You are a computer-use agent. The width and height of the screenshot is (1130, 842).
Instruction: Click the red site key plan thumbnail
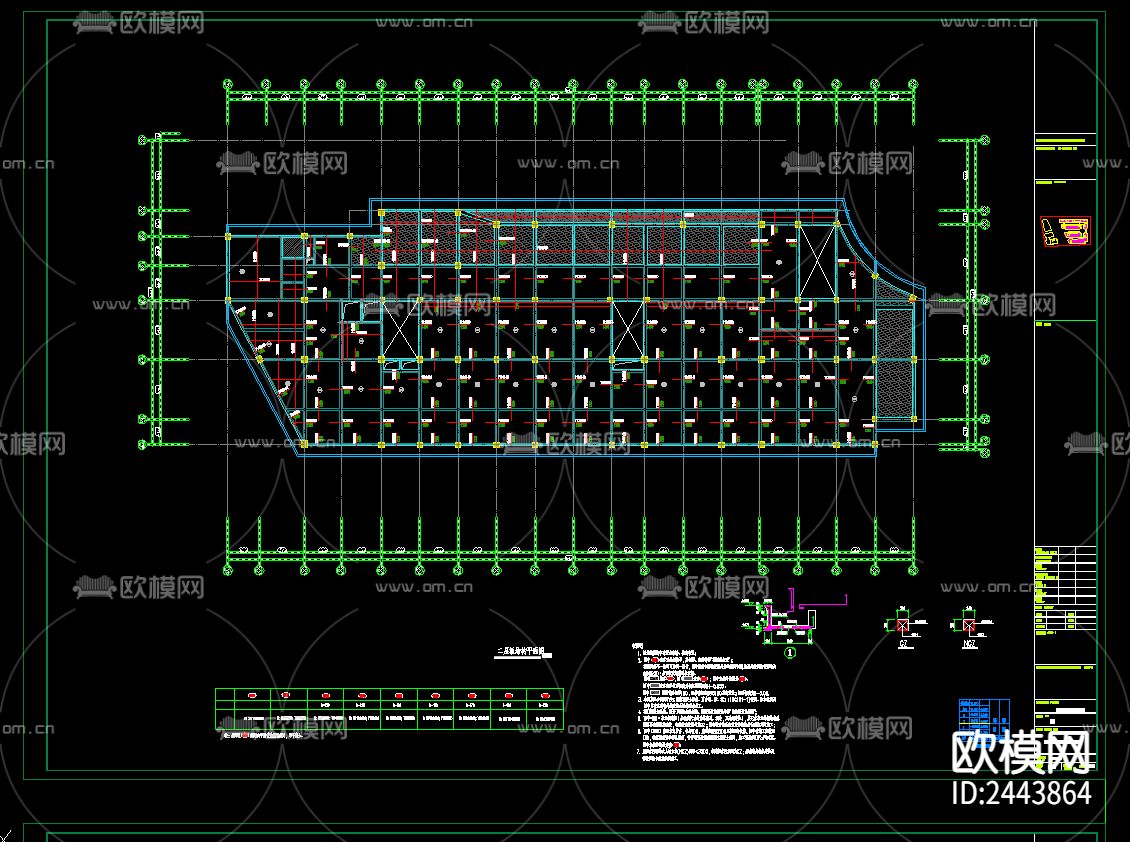1065,231
